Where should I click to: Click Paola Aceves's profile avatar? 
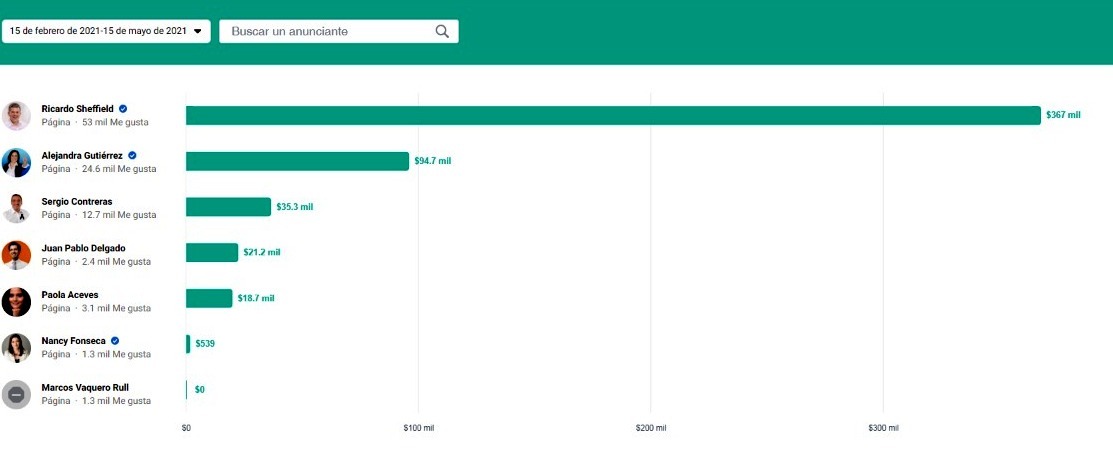point(17,301)
